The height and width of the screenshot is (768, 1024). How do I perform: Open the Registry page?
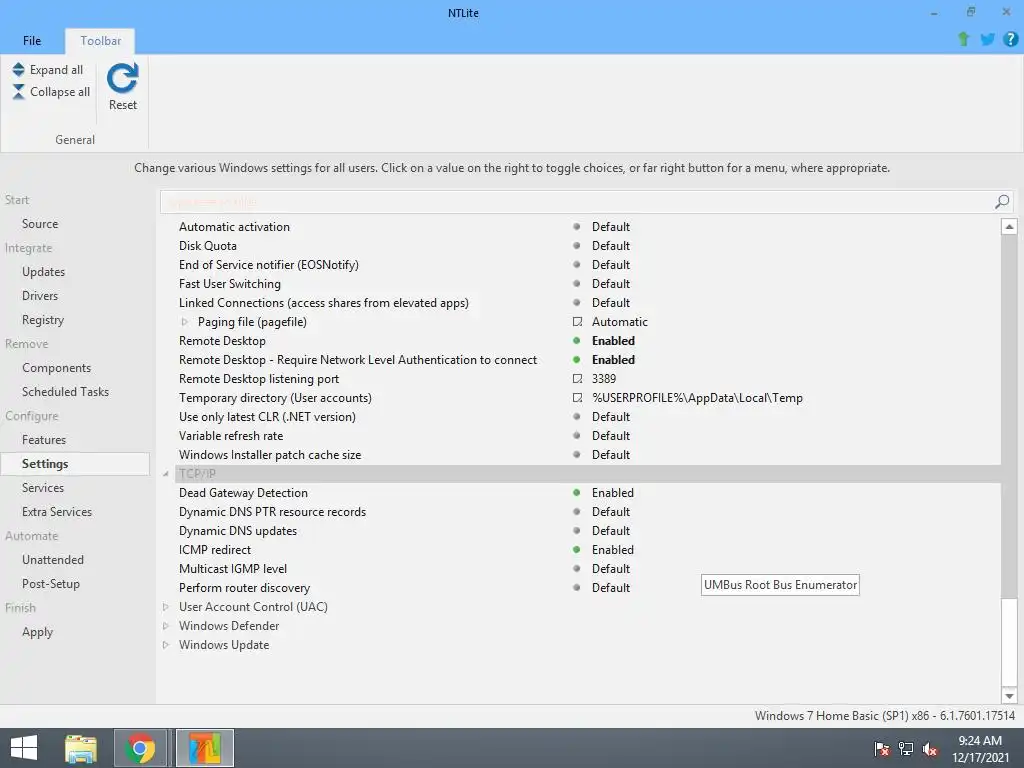tap(42, 319)
